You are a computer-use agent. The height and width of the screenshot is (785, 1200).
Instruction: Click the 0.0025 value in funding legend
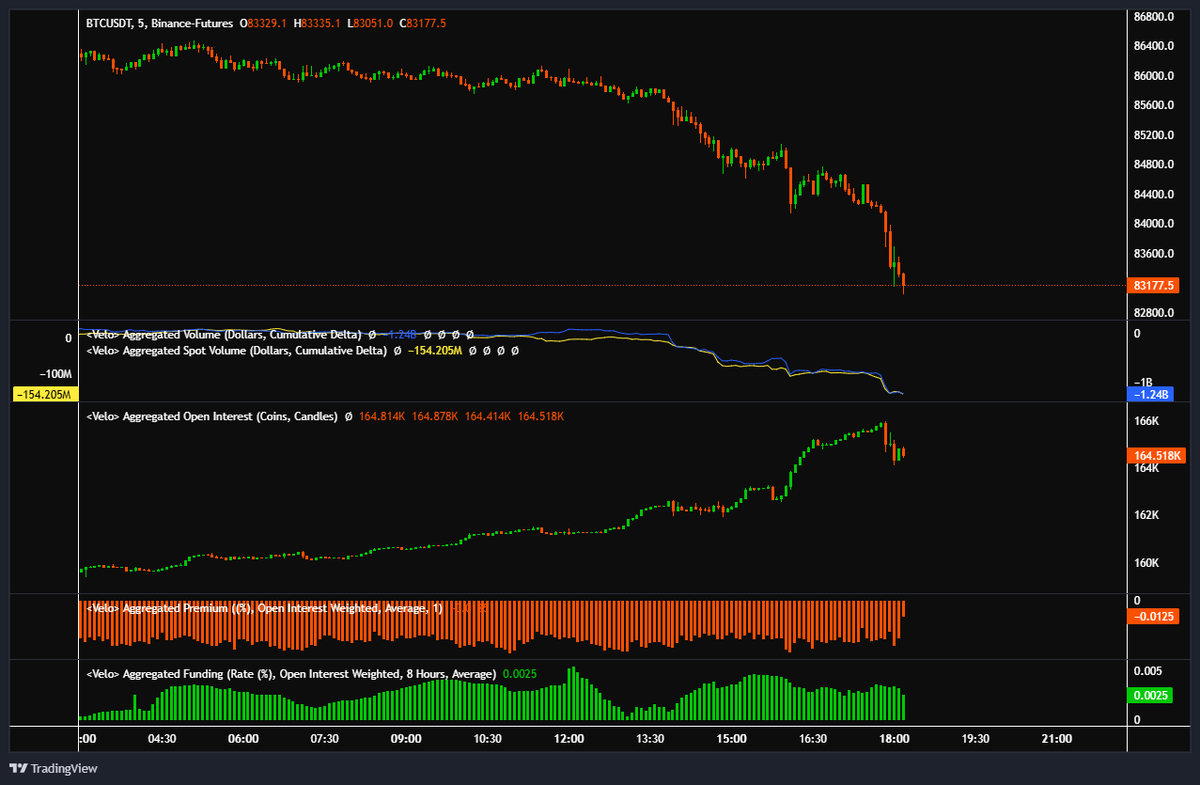point(520,674)
